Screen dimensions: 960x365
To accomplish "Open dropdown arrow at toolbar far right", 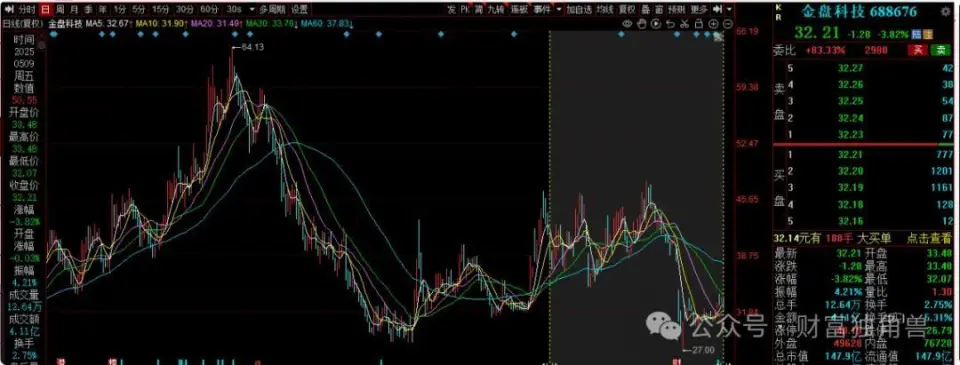I will click(x=729, y=9).
